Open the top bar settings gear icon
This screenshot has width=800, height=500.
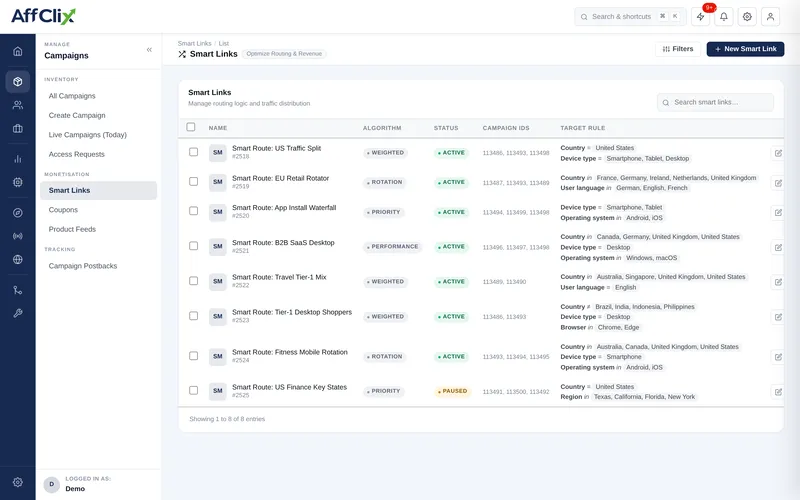click(747, 17)
